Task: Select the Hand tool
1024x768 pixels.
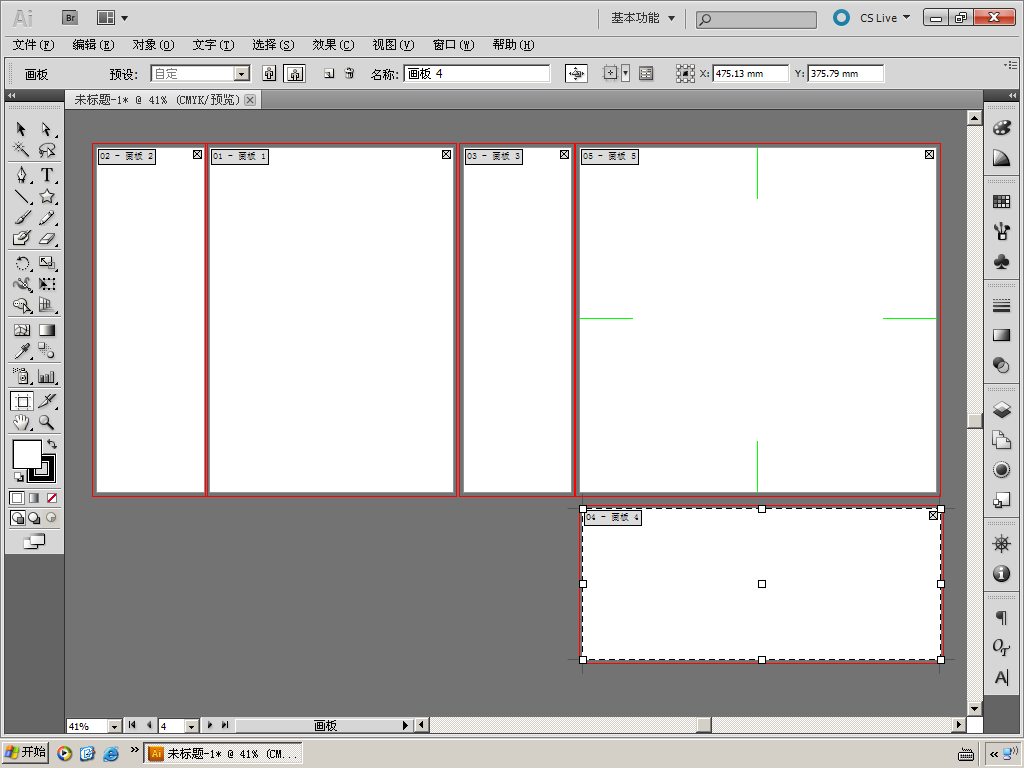Action: (x=21, y=423)
